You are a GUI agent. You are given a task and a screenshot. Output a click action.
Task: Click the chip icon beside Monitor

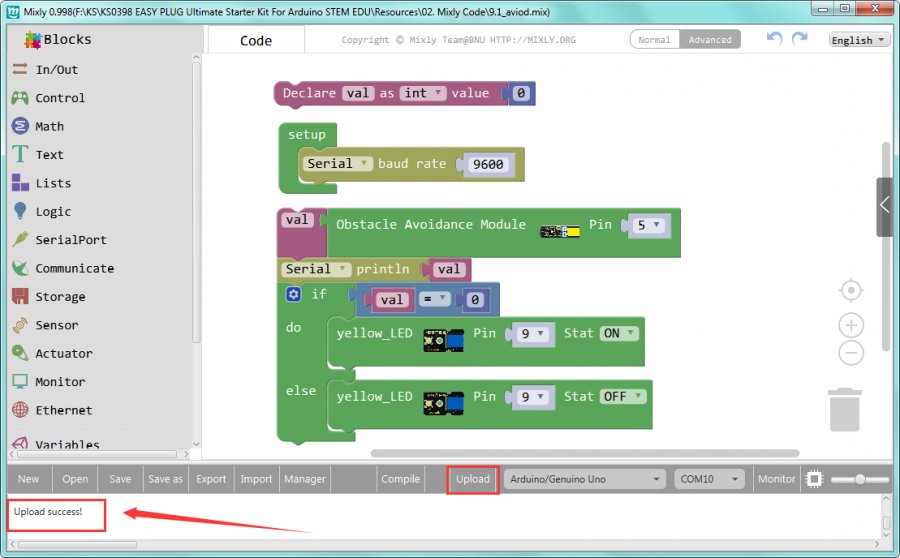point(814,479)
